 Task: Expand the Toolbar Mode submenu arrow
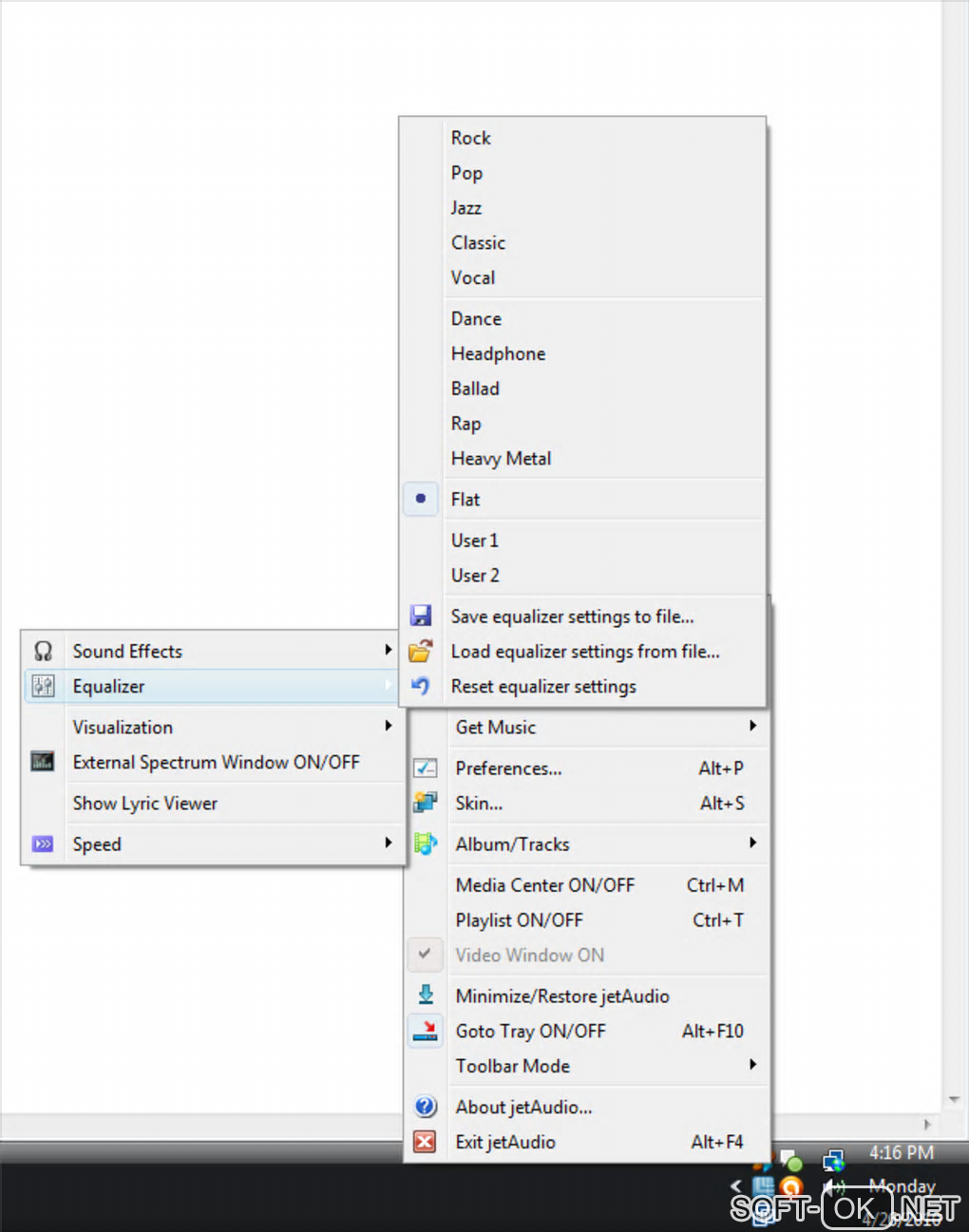point(752,1065)
